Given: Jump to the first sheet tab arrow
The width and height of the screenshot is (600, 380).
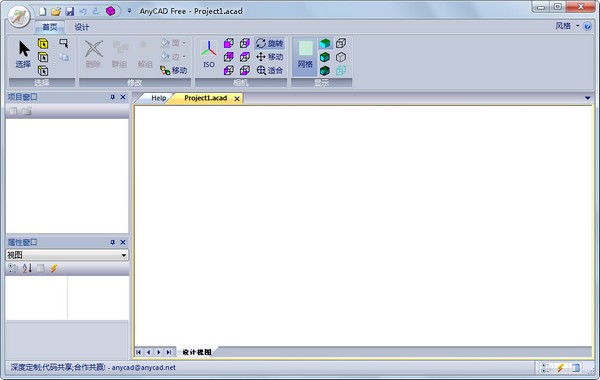Looking at the screenshot, I should click(x=139, y=352).
